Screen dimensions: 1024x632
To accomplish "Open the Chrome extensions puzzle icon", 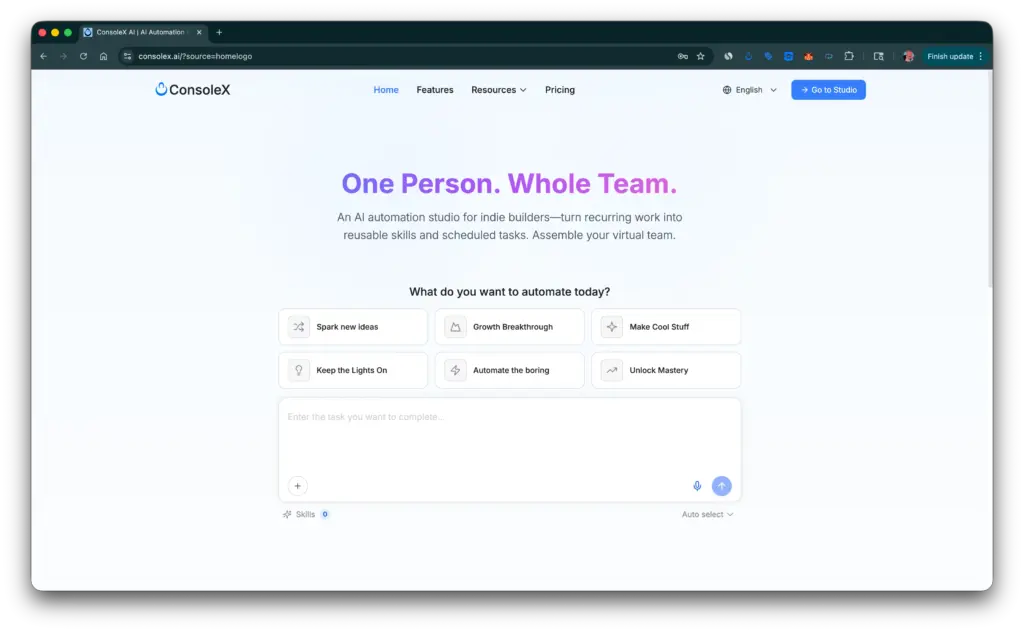I will point(849,56).
